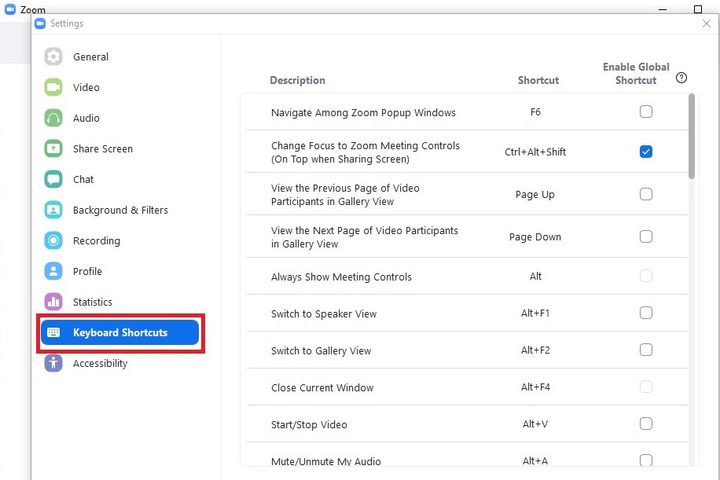Enable global shortcut for Switch to Speaker View
Viewport: 720px width, 480px height.
coord(646,313)
